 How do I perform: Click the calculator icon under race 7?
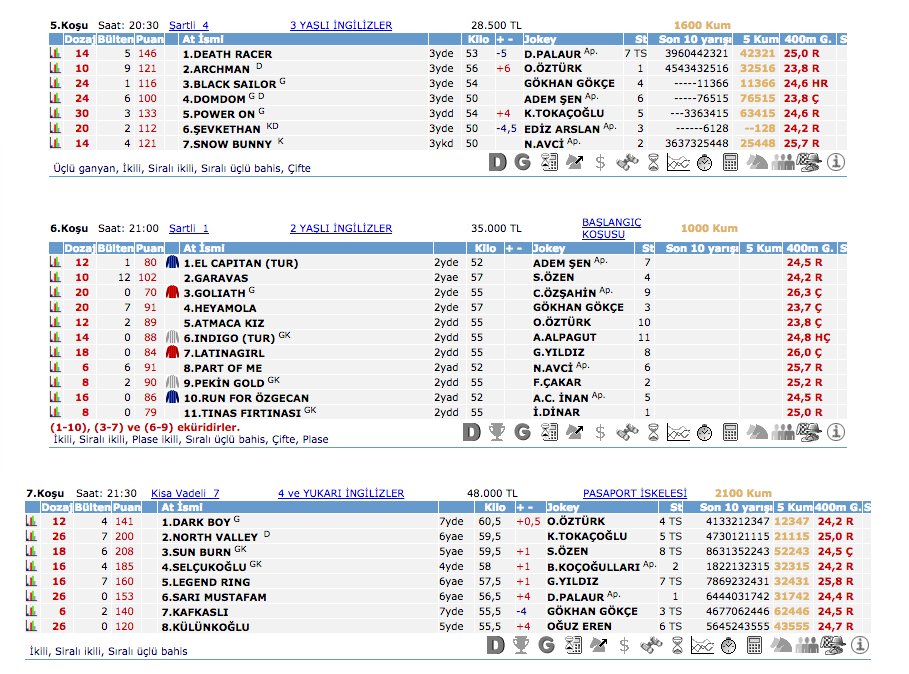point(755,646)
